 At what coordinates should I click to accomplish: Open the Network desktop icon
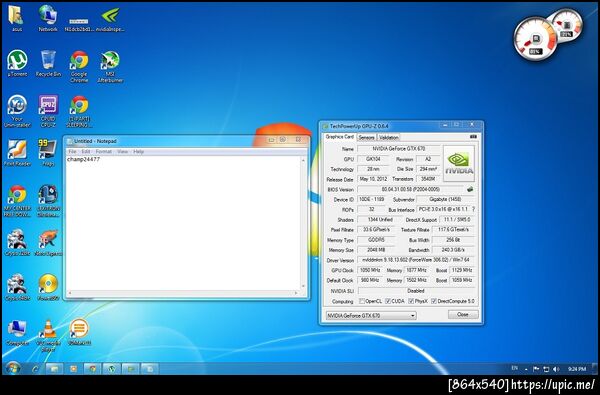point(48,18)
